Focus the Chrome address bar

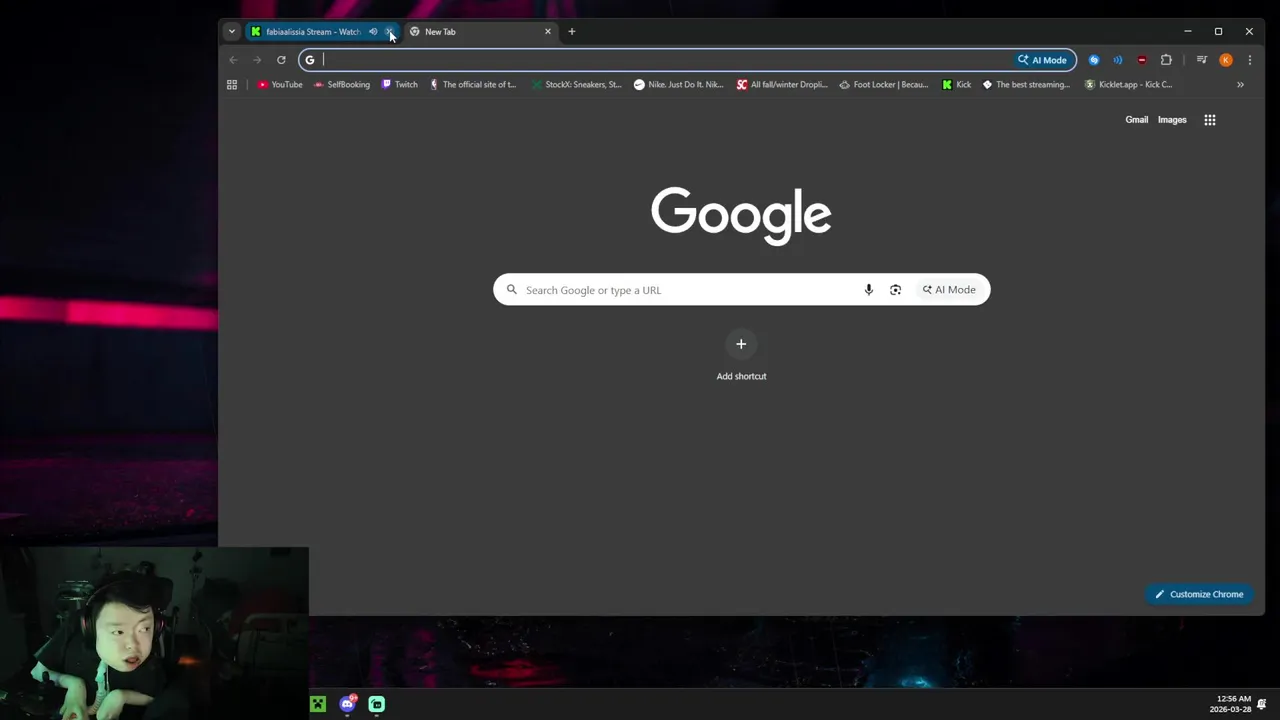(660, 60)
